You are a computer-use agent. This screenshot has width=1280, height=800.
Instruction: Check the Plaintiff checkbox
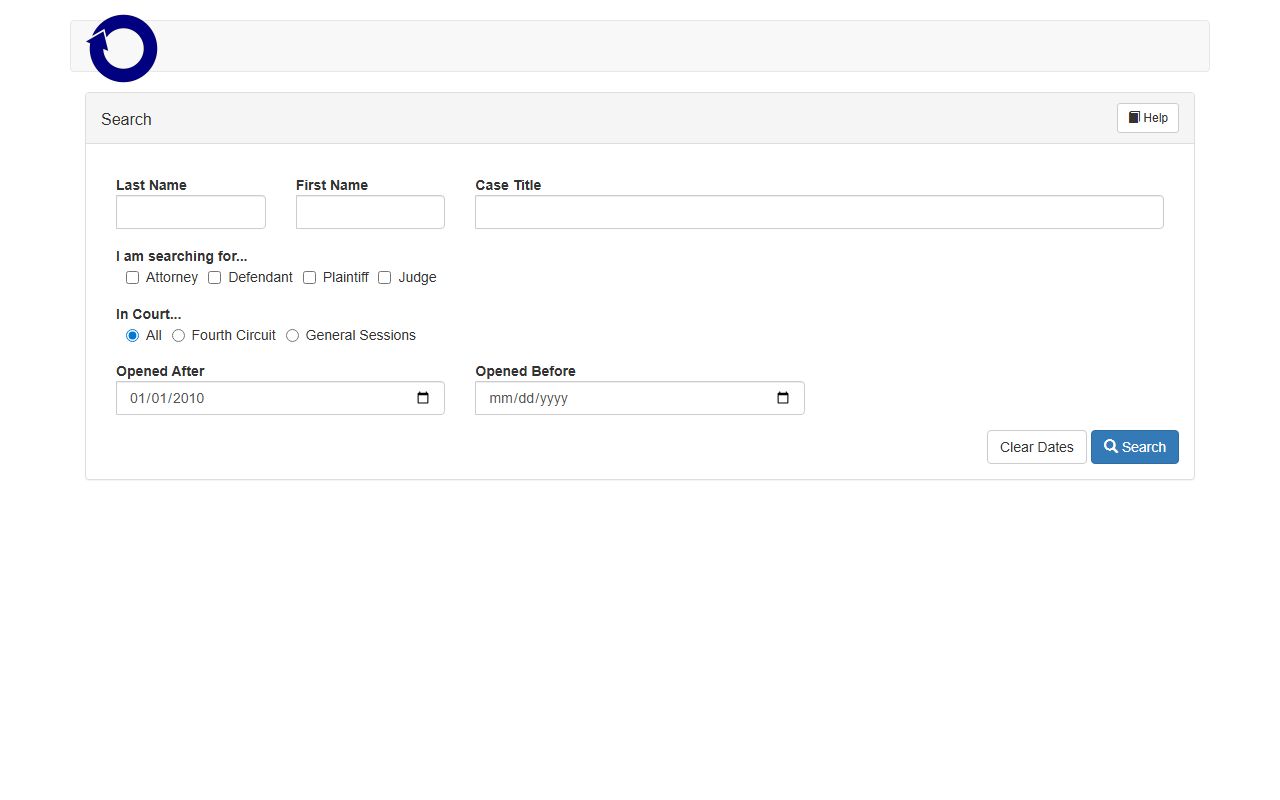[x=309, y=278]
